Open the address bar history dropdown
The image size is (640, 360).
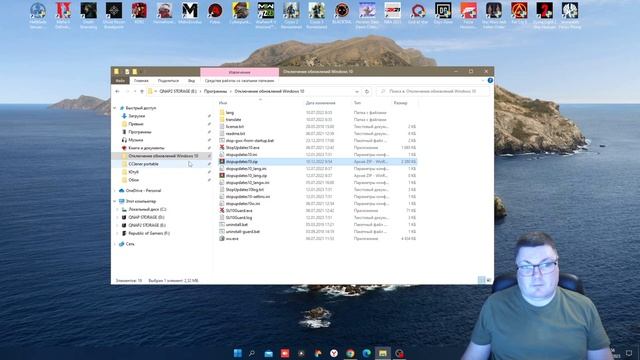pyautogui.click(x=357, y=91)
